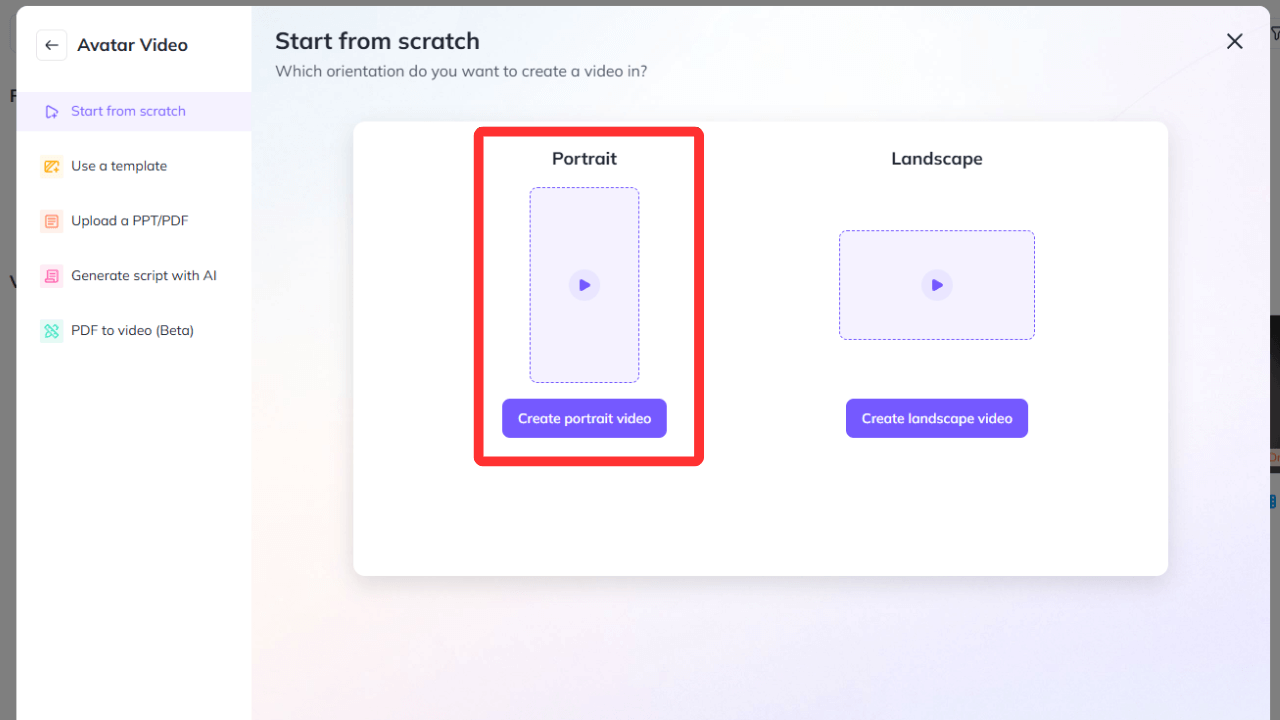Choose Upload a PPT/PDF in sidebar
The height and width of the screenshot is (720, 1280).
pos(134,221)
